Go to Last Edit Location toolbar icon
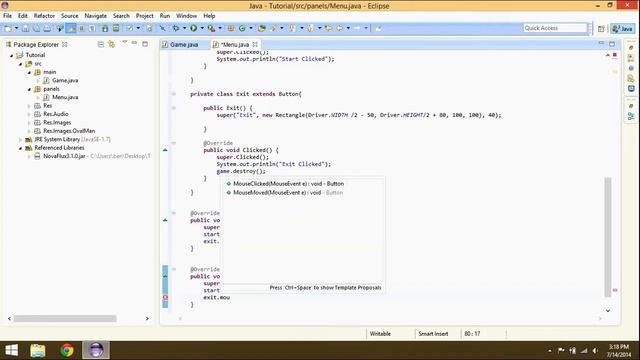Viewport: 640px width, 360px height. pos(329,28)
